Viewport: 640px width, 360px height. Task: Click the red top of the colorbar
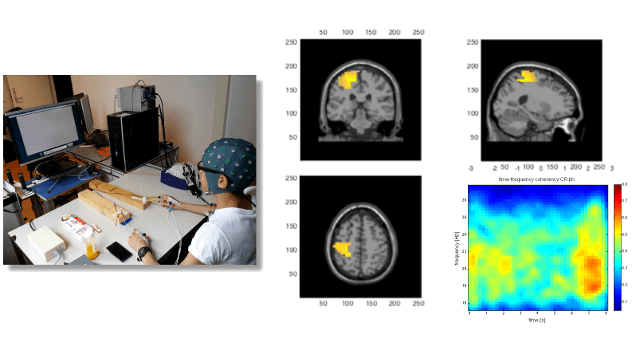(x=618, y=191)
